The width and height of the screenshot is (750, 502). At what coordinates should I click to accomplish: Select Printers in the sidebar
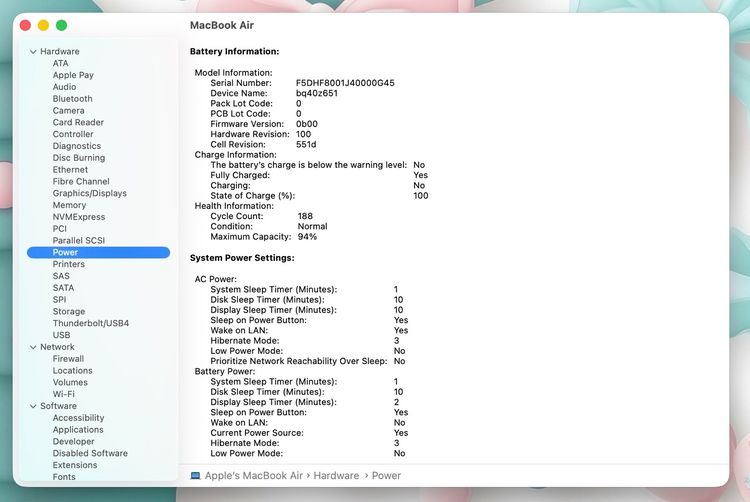pos(68,264)
